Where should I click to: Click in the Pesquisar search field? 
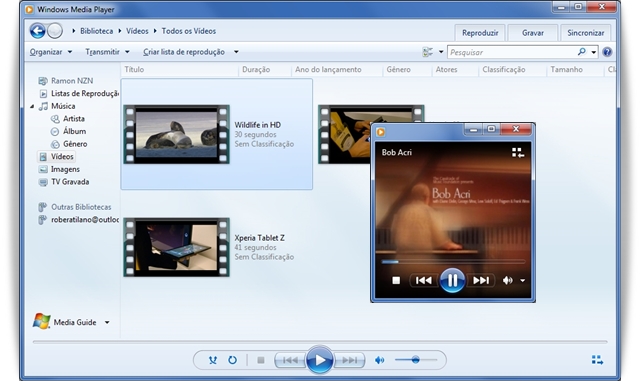point(512,52)
